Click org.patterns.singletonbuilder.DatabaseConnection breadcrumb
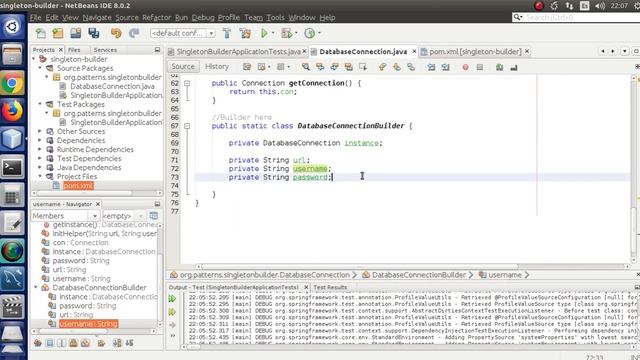Image resolution: width=640 pixels, height=360 pixels. [x=264, y=275]
